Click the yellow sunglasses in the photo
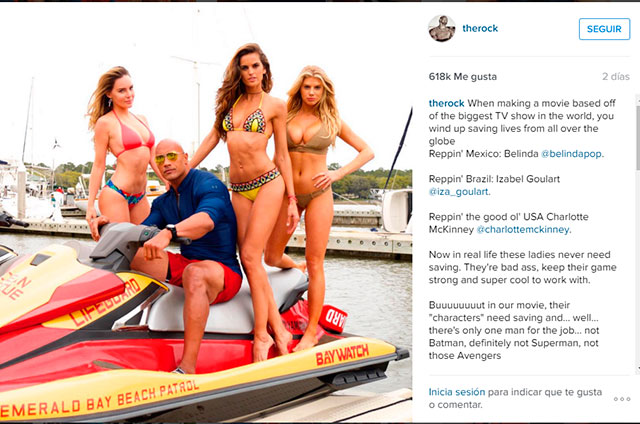 (168, 158)
